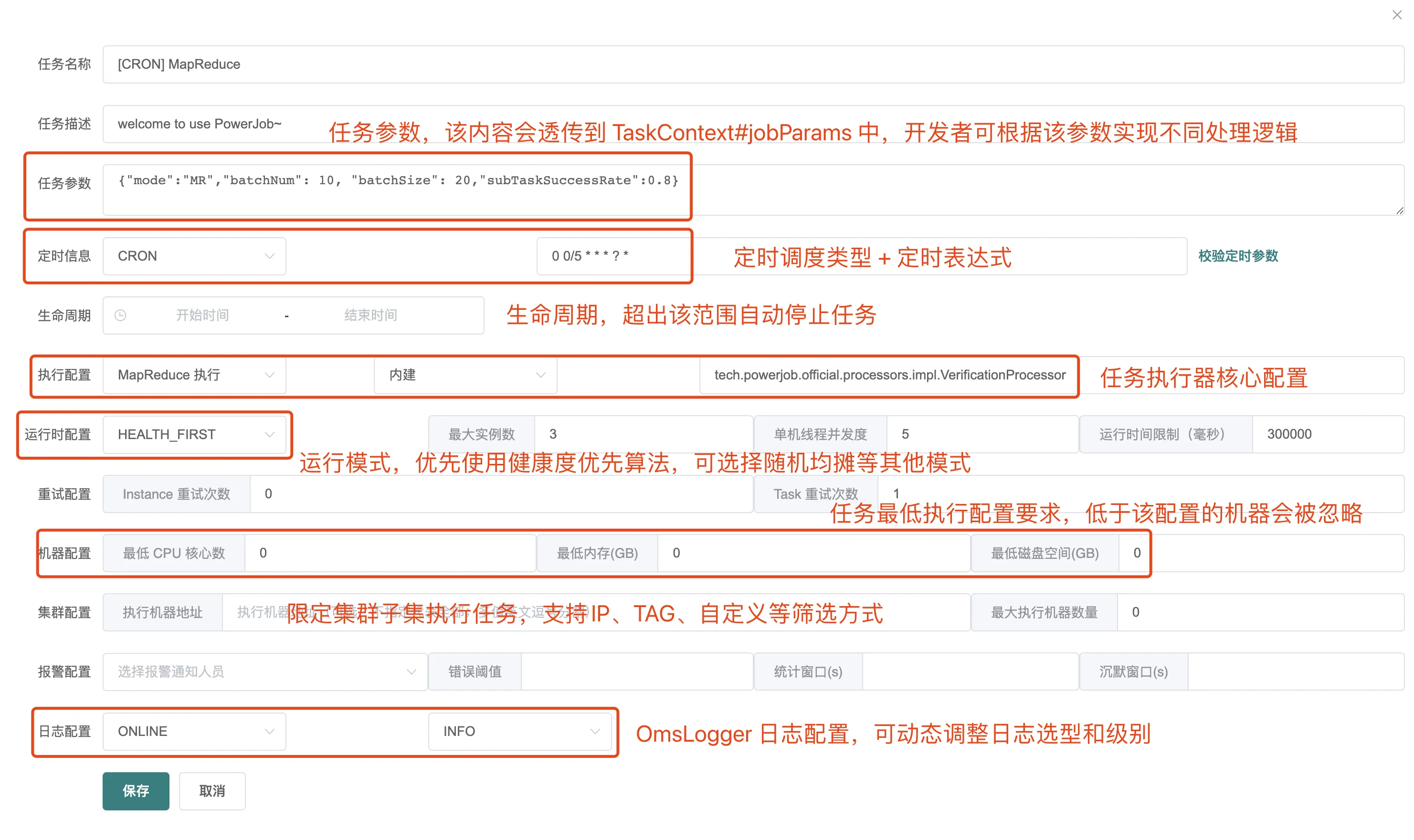Open the 选择报警通知人员 alarm users dropdown
The image size is (1414, 840).
(x=264, y=672)
